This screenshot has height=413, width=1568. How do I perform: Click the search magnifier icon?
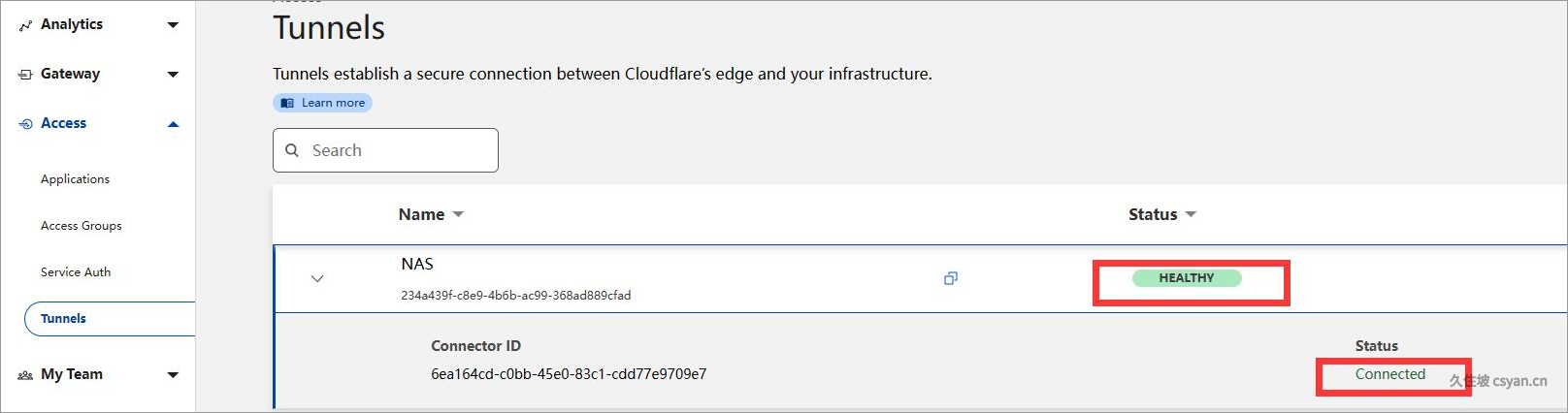pyautogui.click(x=292, y=150)
